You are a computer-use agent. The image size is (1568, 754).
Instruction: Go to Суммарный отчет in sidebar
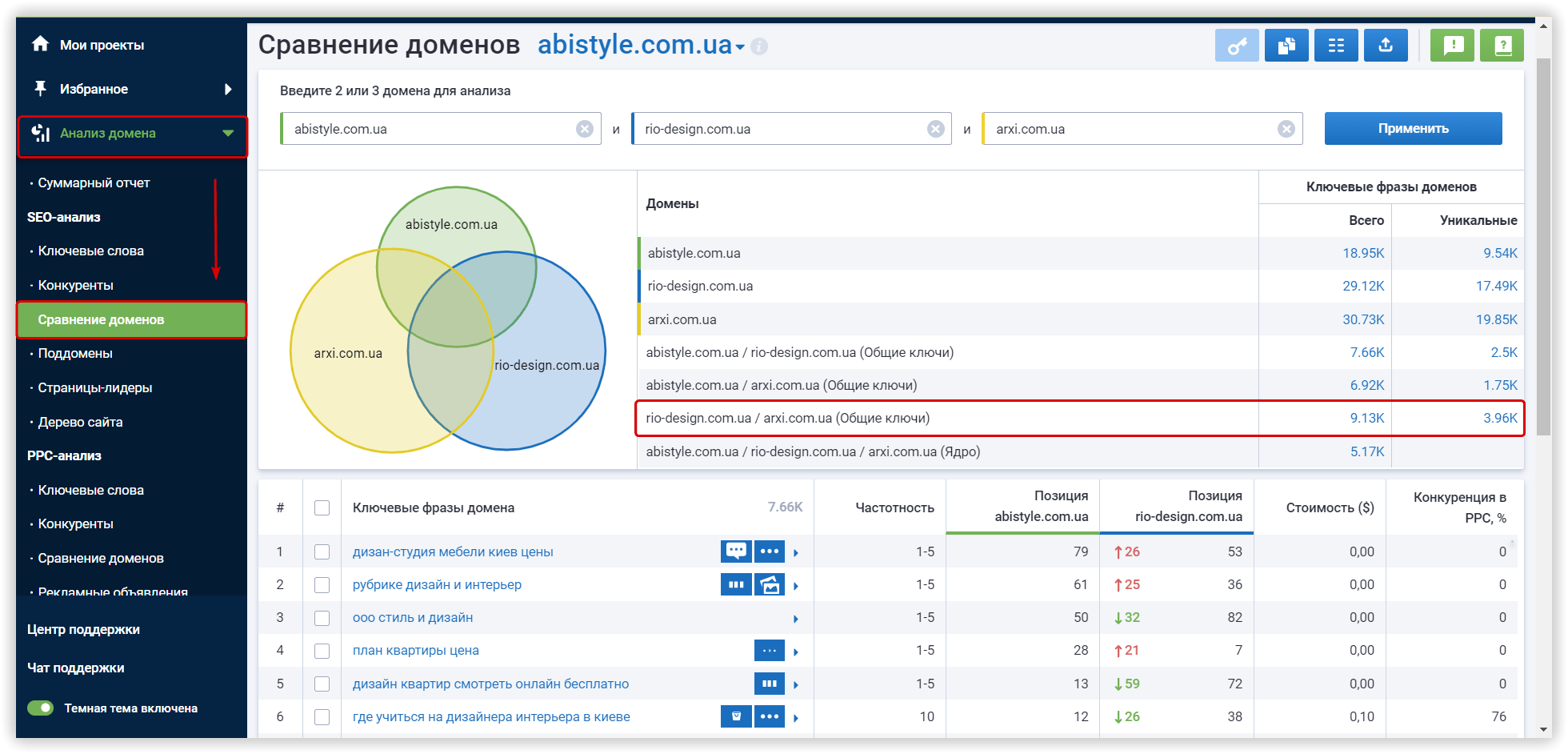(x=94, y=183)
